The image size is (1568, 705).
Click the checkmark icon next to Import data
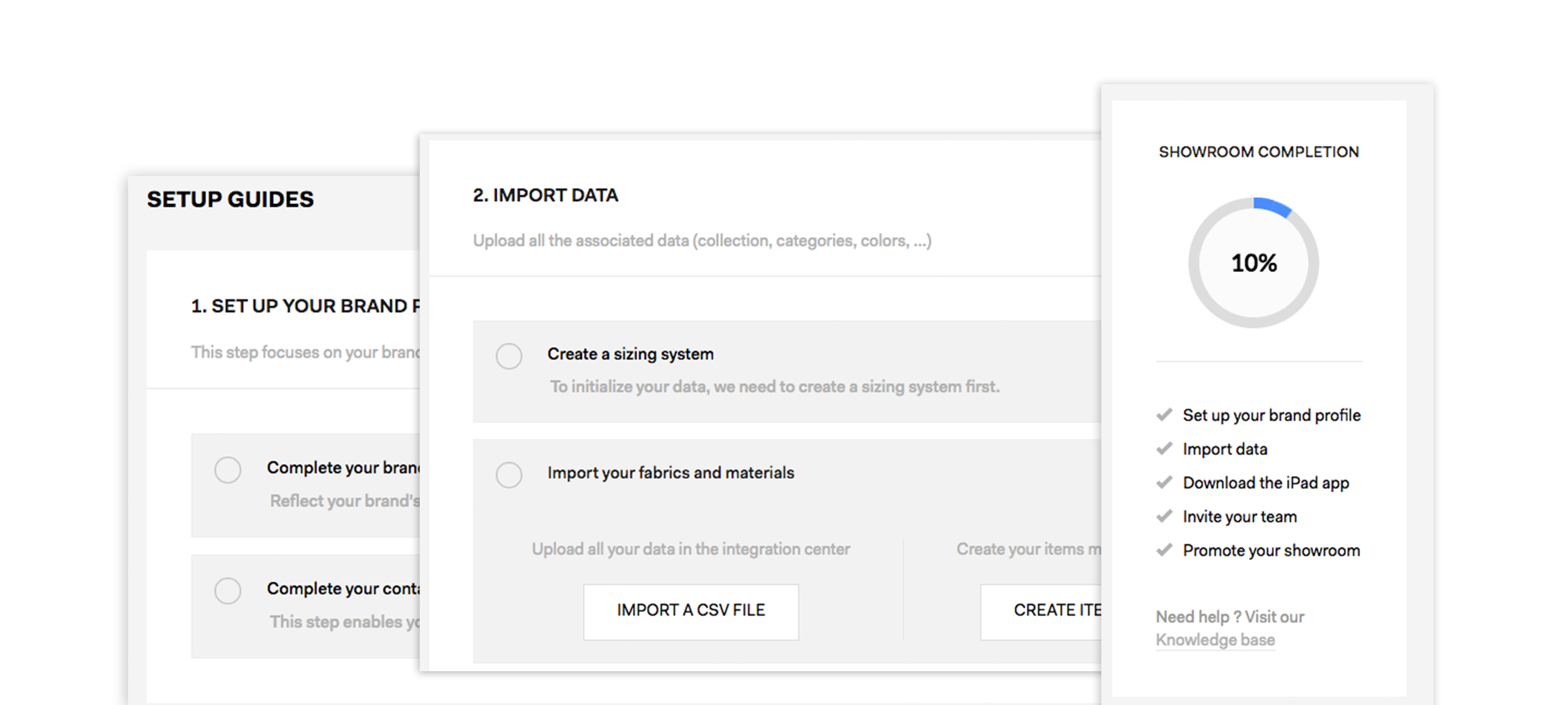(1164, 449)
